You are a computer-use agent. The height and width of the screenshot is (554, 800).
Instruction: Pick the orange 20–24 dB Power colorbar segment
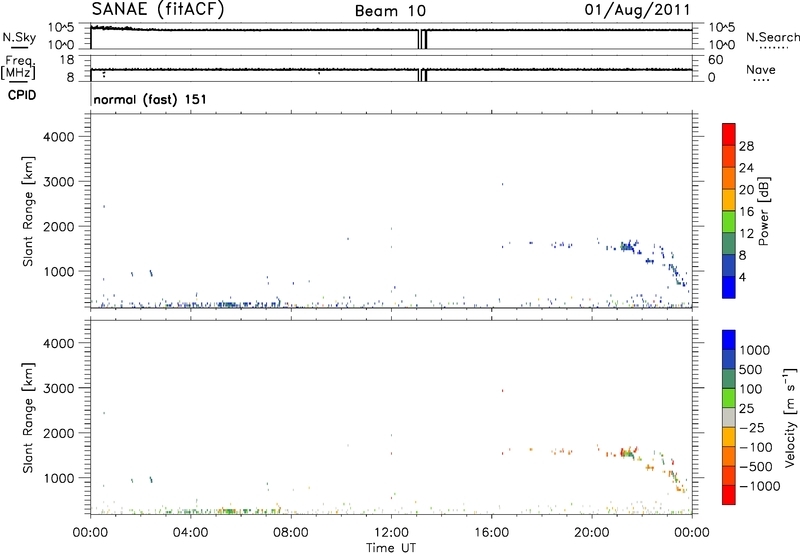pyautogui.click(x=729, y=178)
